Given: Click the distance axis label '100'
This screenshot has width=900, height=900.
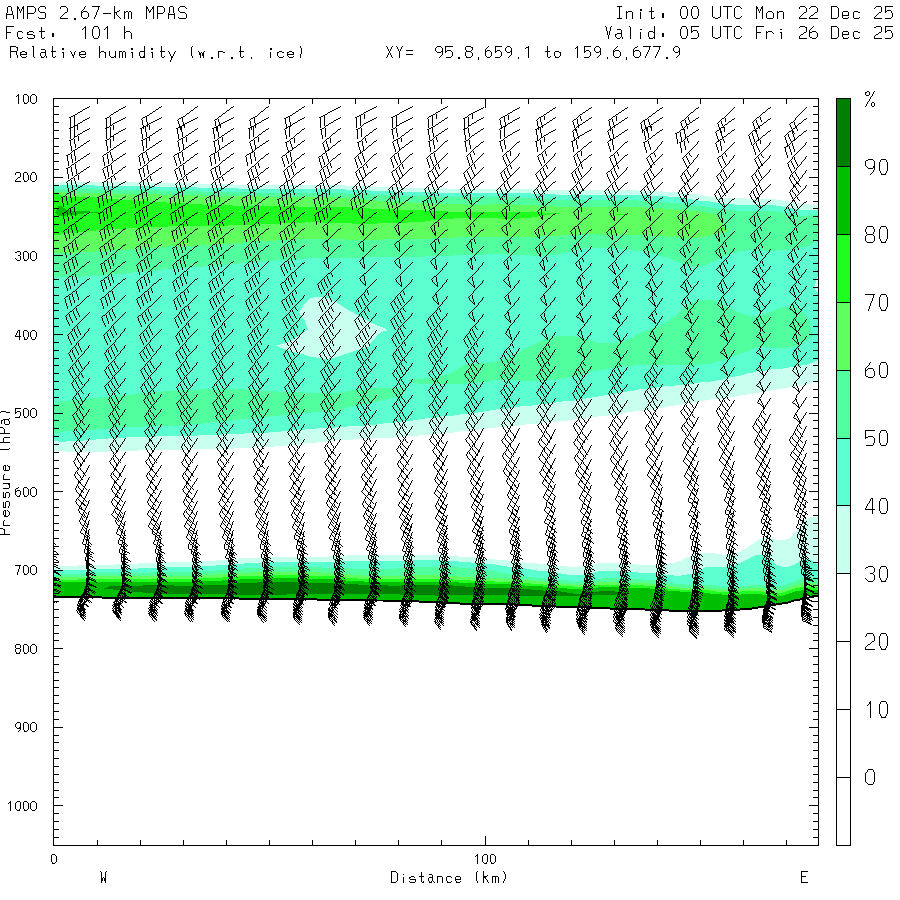Looking at the screenshot, I should coord(485,859).
